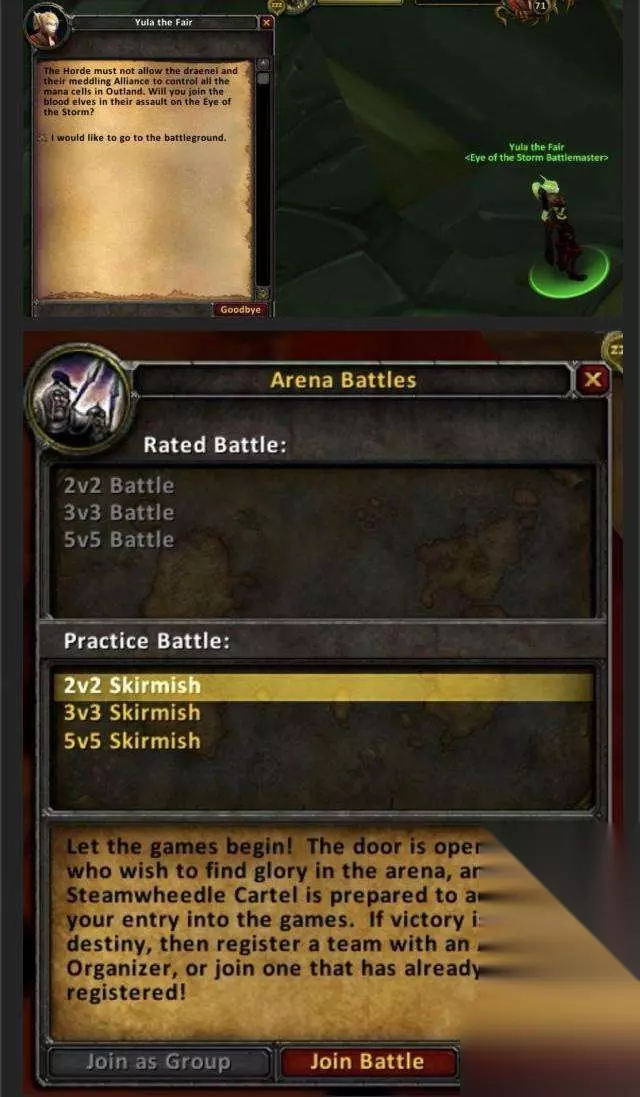Viewport: 640px width, 1097px height.
Task: Click Yula the Fair's portrait icon
Action: [46, 27]
